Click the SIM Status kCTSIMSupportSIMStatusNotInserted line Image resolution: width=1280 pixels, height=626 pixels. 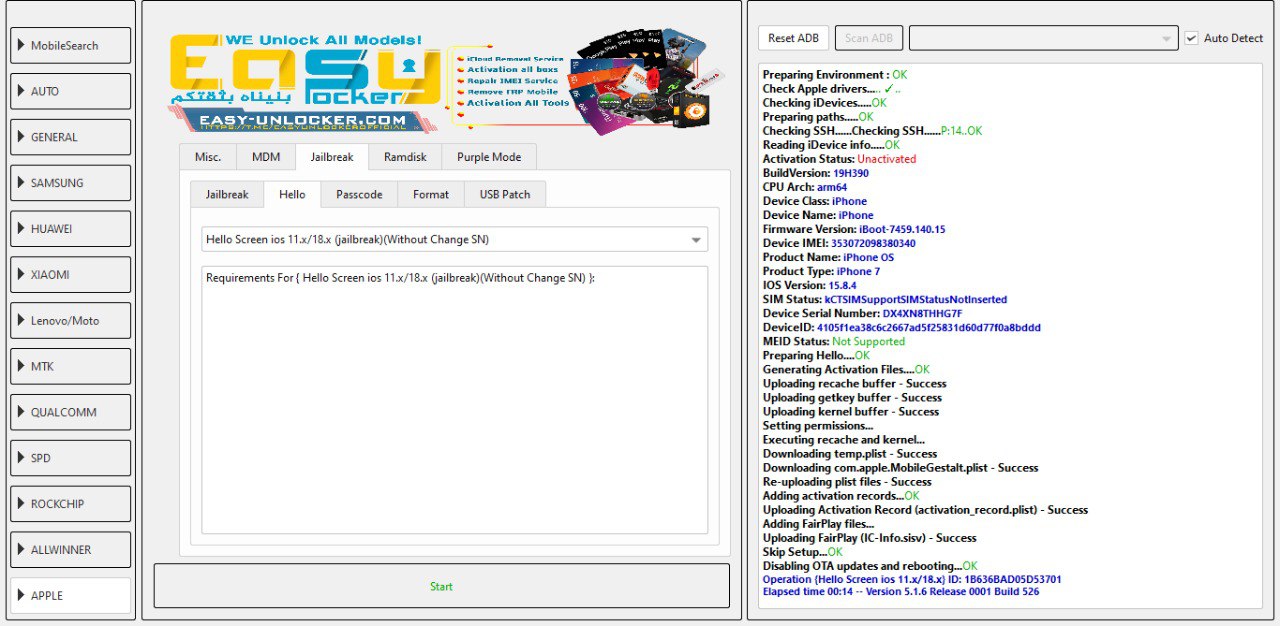point(884,299)
